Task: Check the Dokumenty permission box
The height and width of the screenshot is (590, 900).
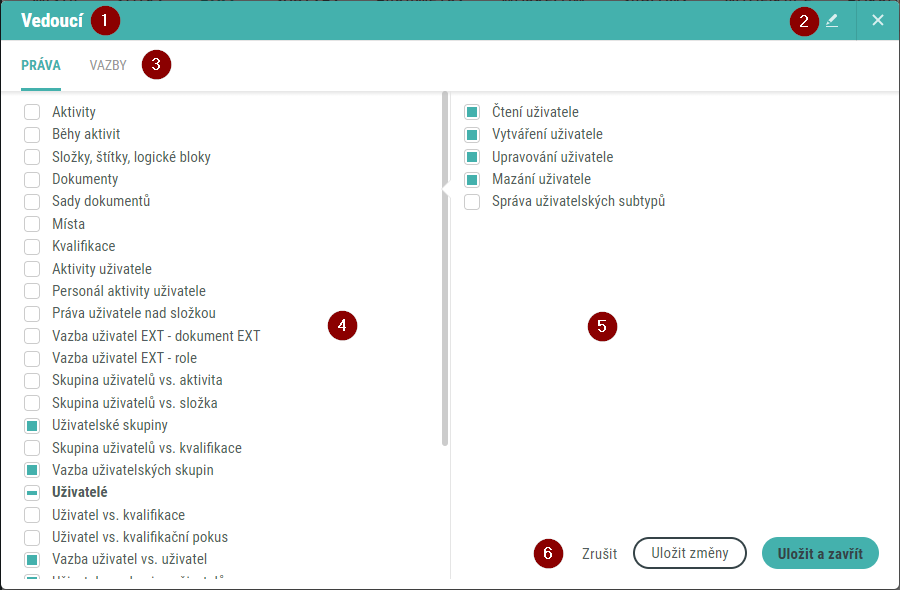Action: coord(32,180)
